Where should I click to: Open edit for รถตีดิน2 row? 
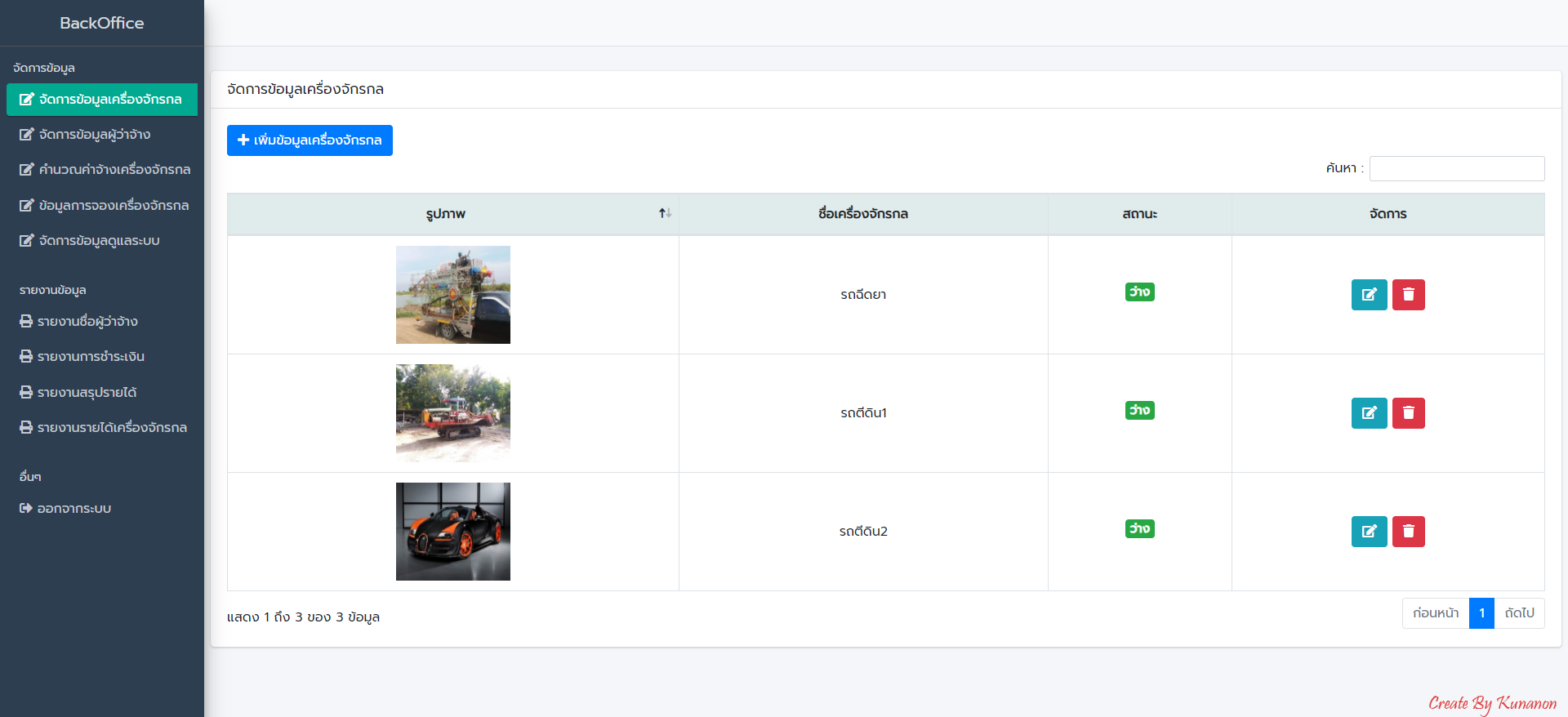(1369, 532)
